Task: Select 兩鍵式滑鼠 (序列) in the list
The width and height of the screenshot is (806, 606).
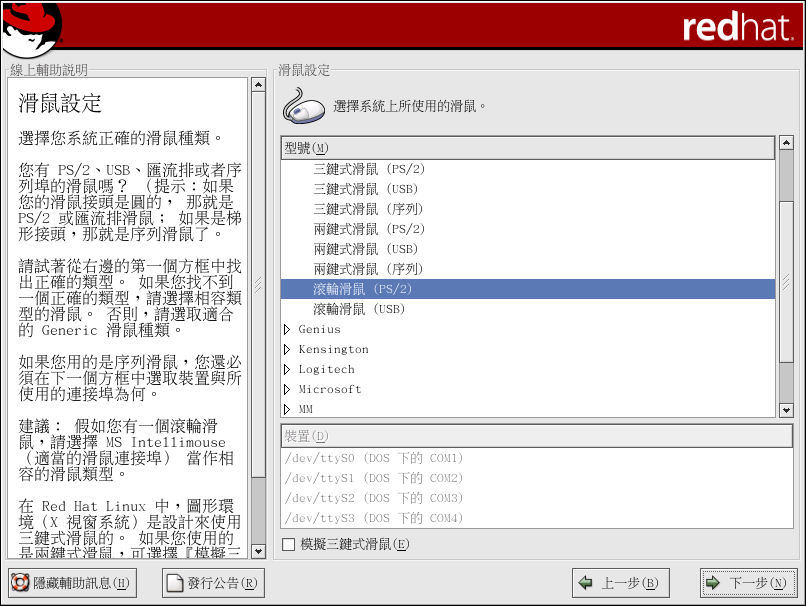Action: click(x=369, y=269)
